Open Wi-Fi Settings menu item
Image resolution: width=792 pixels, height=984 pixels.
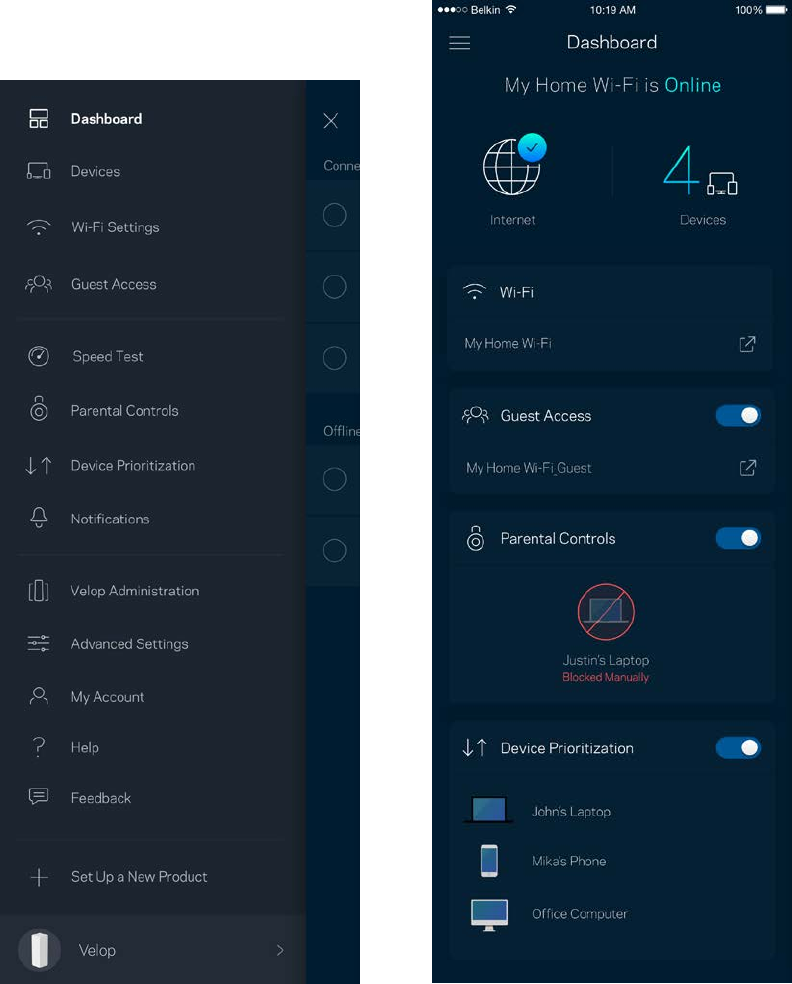(115, 227)
